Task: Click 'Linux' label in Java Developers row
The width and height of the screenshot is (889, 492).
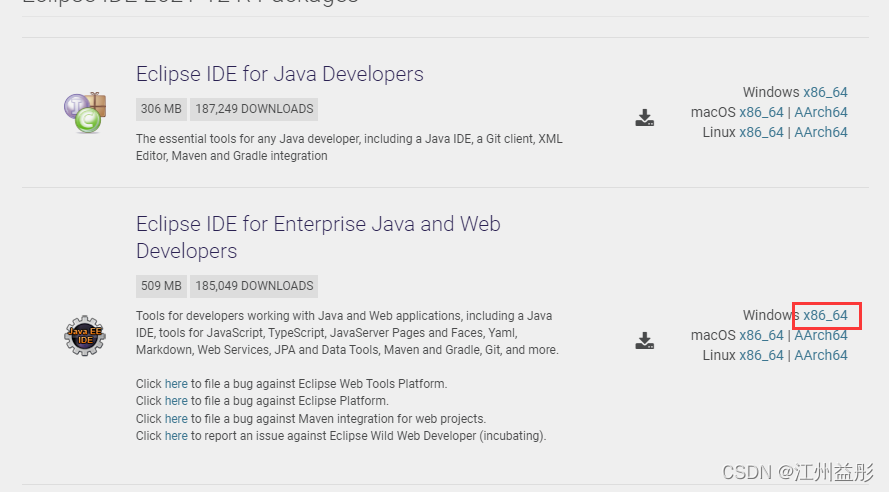Action: tap(719, 132)
